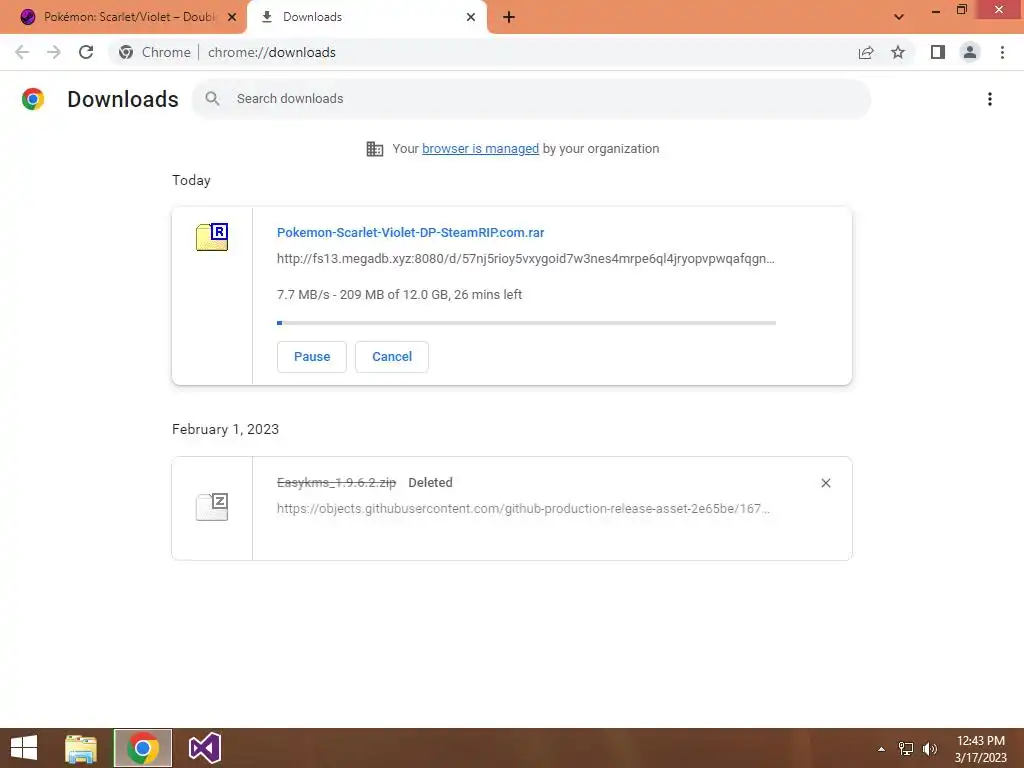Open Chrome's three-dot main menu
Image resolution: width=1024 pixels, height=768 pixels.
point(1002,52)
